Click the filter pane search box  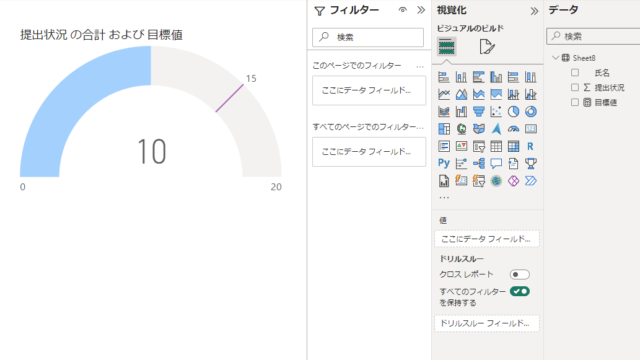[368, 37]
